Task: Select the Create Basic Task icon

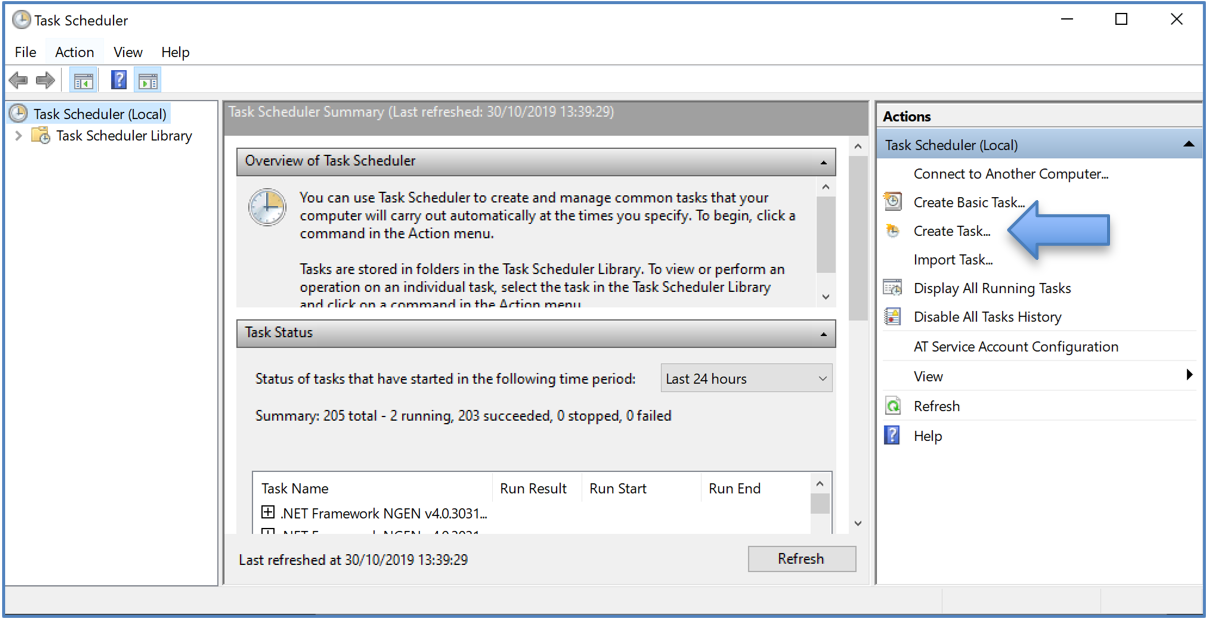Action: (x=891, y=201)
